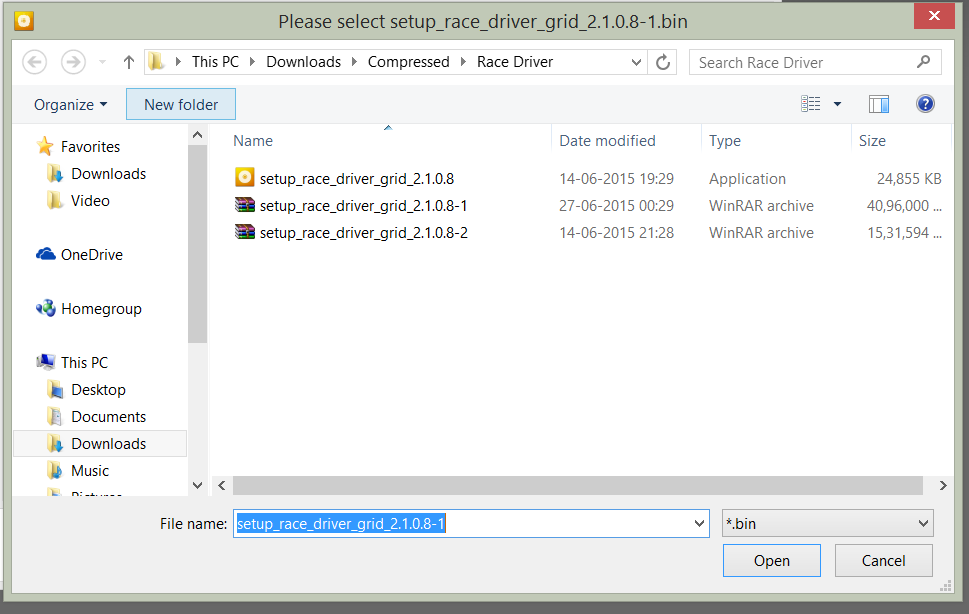Click the Music folder icon
This screenshot has width=969, height=614.
55,470
